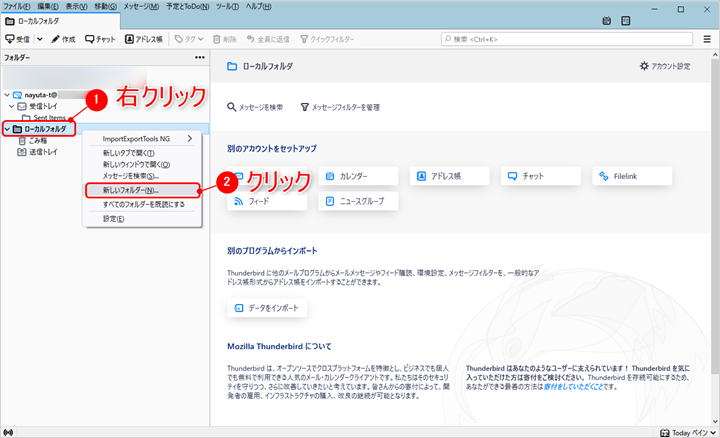Click the 削除 trash toolbar button

coord(225,39)
